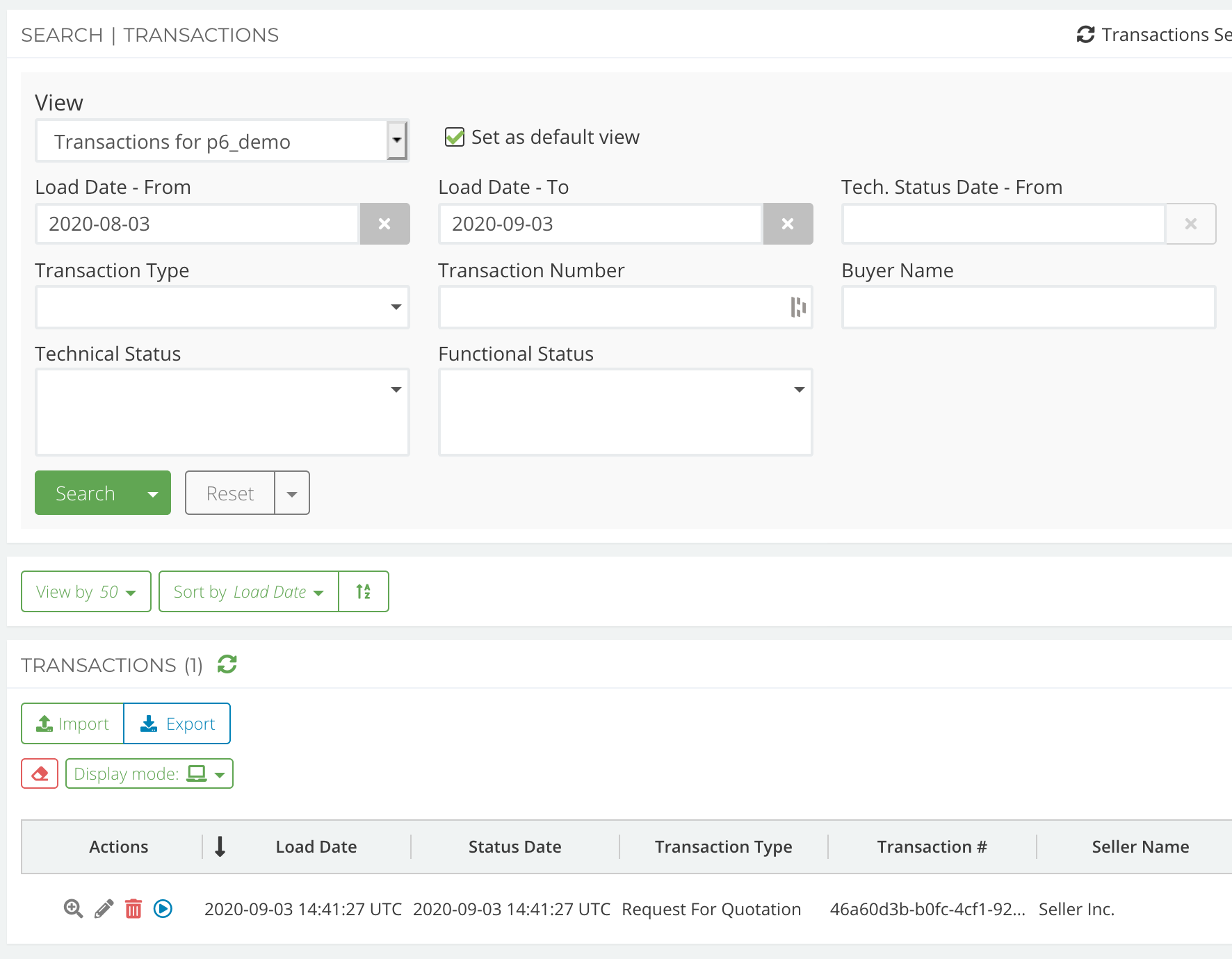The height and width of the screenshot is (959, 1232).
Task: Click the magnifier icon to view transaction details
Action: pyautogui.click(x=72, y=908)
